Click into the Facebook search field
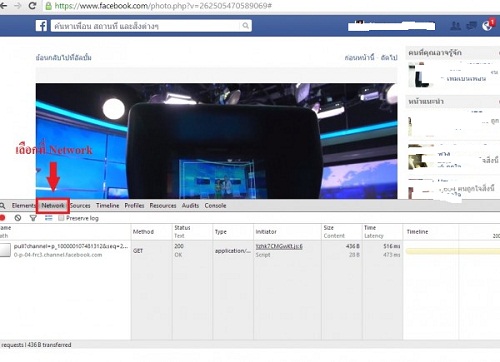500x362 pixels. (x=146, y=26)
